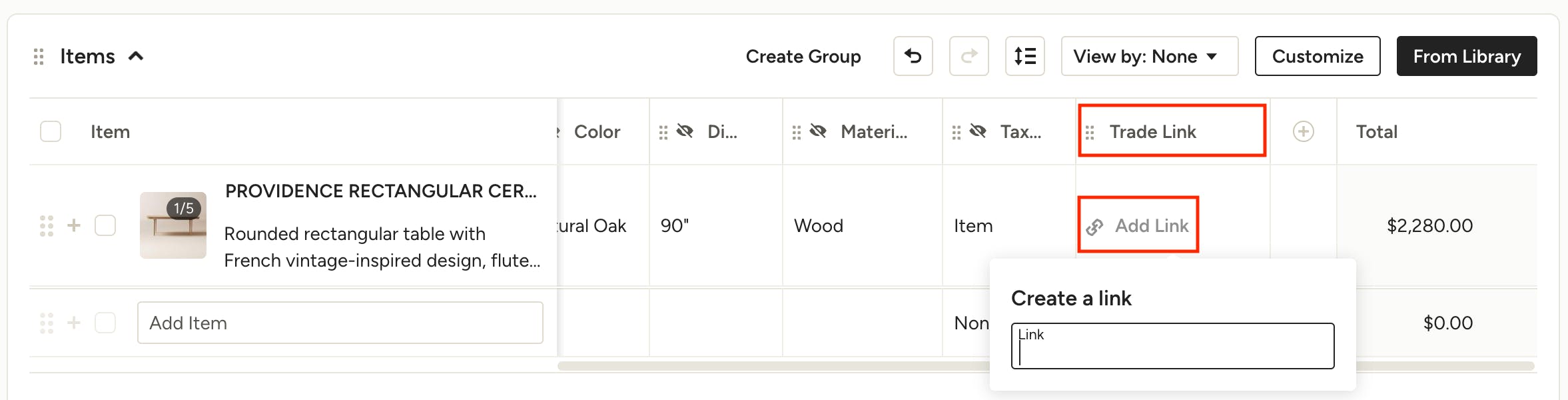The image size is (1568, 400).
Task: Show the hidden Dimensions column via eye icon
Action: [x=685, y=131]
